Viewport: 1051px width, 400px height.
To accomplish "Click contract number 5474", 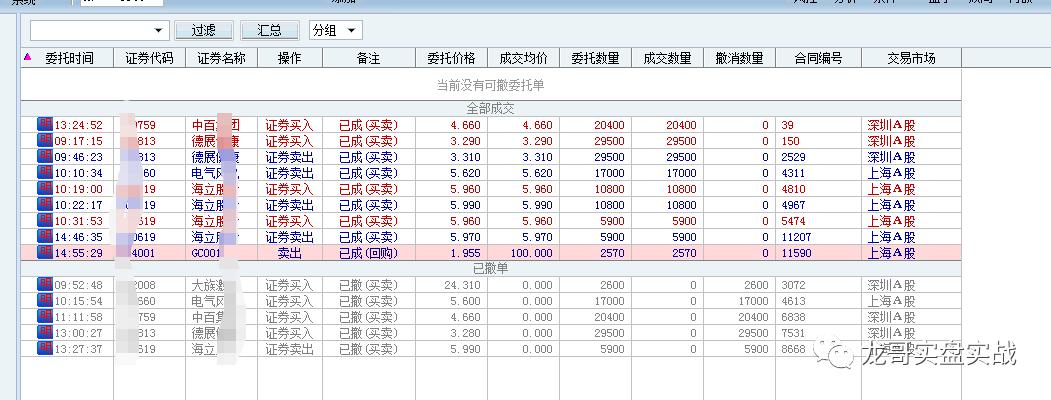I will point(794,221).
